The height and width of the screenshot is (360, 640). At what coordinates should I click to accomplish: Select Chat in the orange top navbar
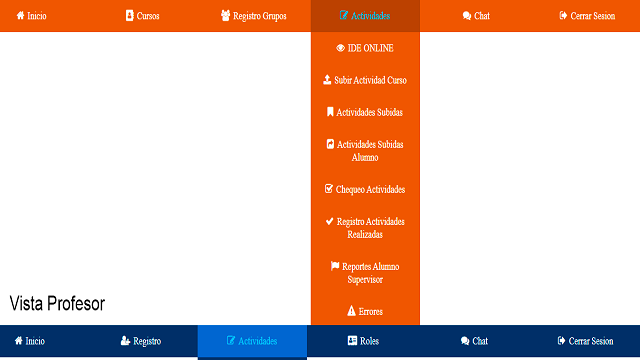pos(476,16)
